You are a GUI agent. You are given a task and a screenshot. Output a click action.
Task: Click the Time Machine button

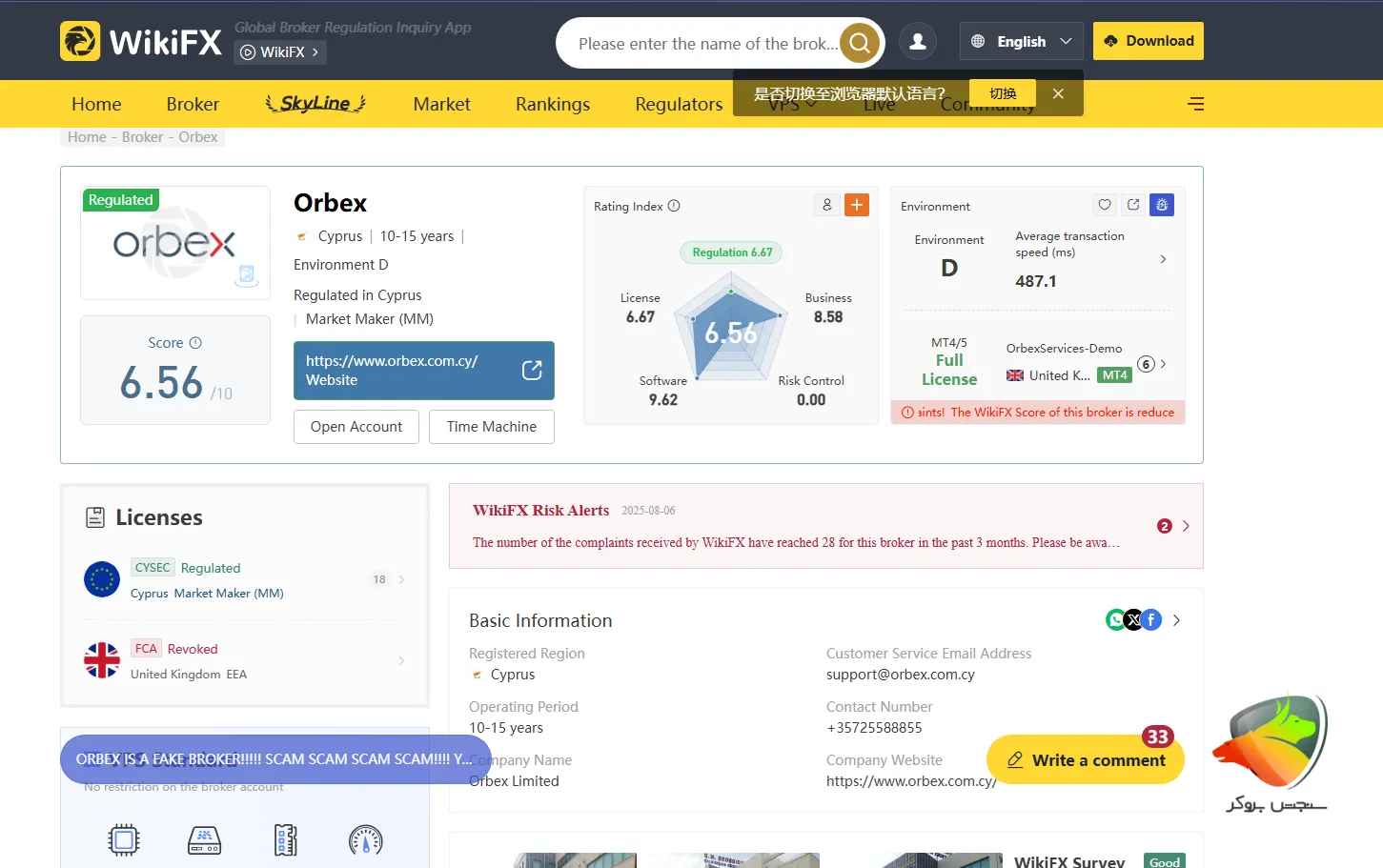pos(491,427)
